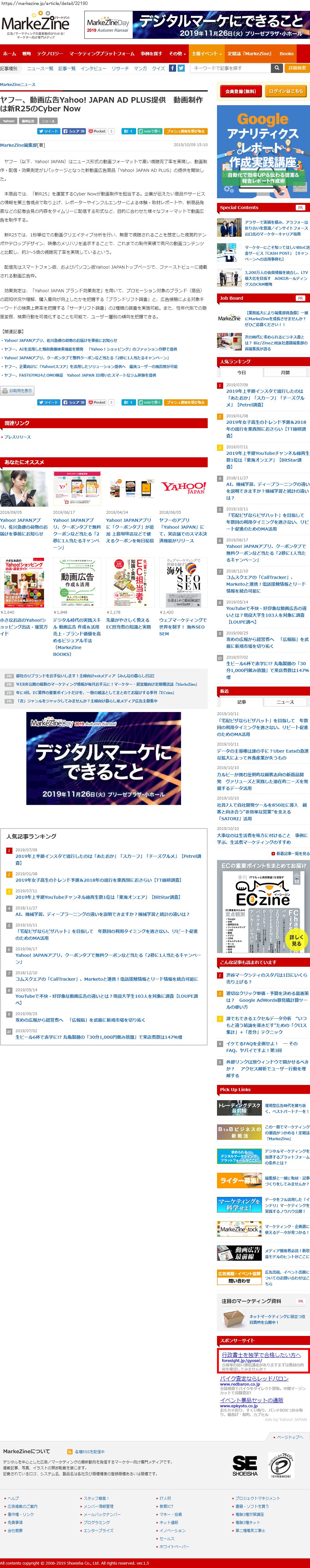The image size is (310, 1568).
Task: Click the ECzine magazine banner
Action: [x=263, y=906]
